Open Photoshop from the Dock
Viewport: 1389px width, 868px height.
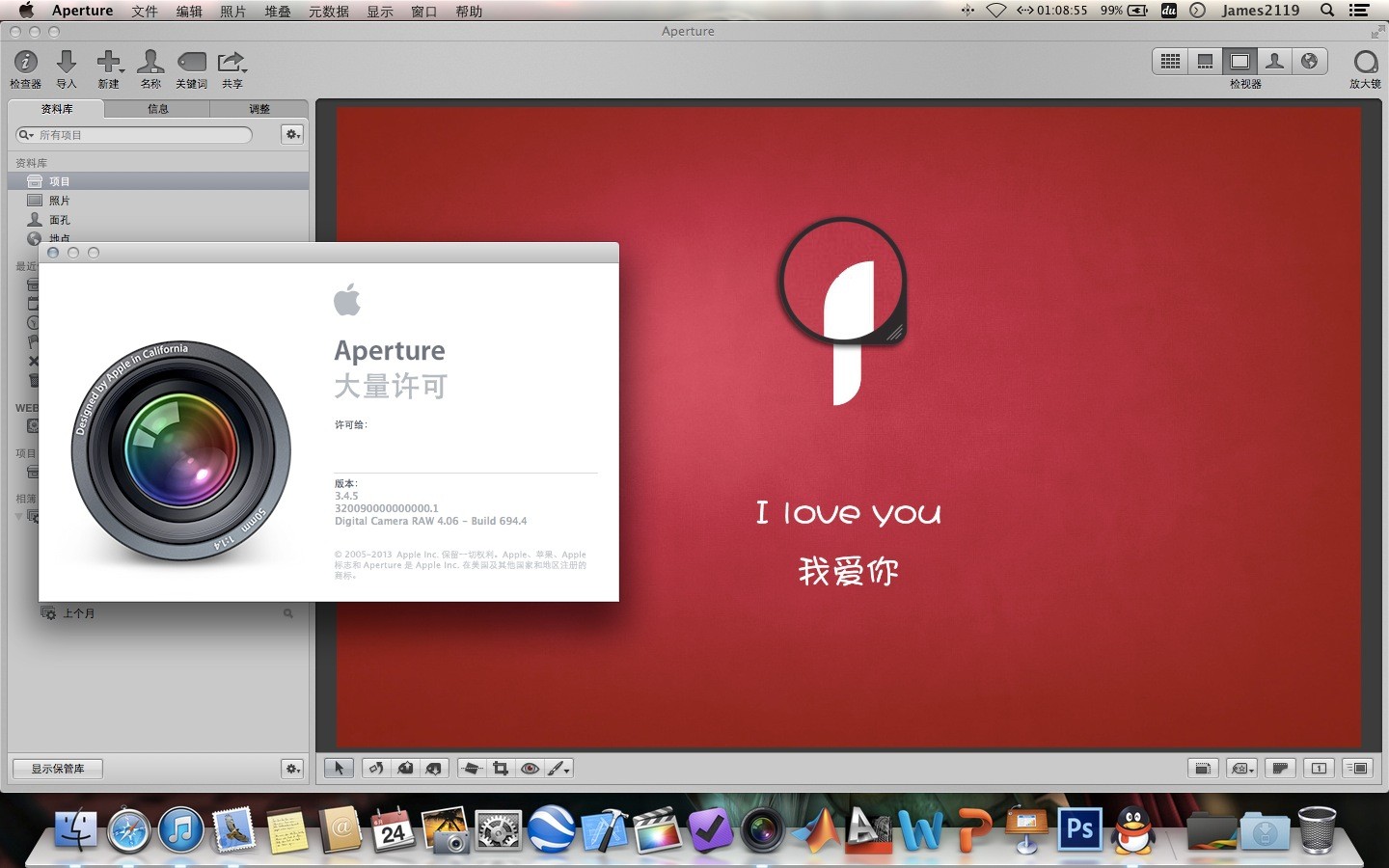pos(1080,829)
